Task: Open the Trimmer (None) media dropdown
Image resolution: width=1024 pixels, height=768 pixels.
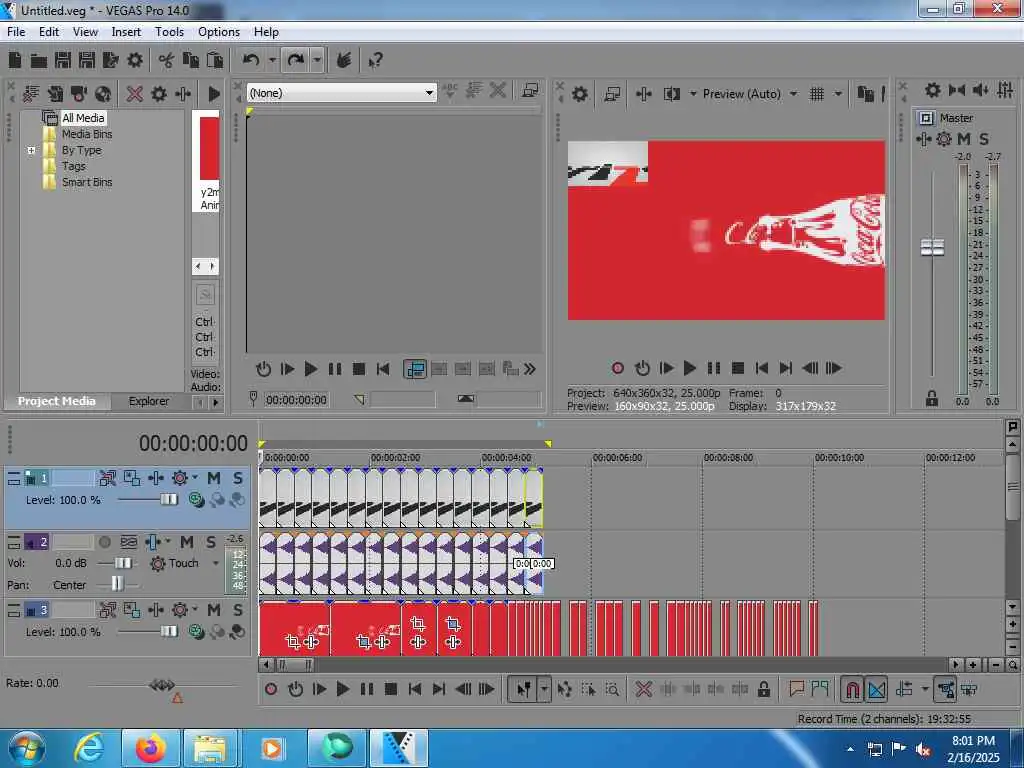Action: 342,93
